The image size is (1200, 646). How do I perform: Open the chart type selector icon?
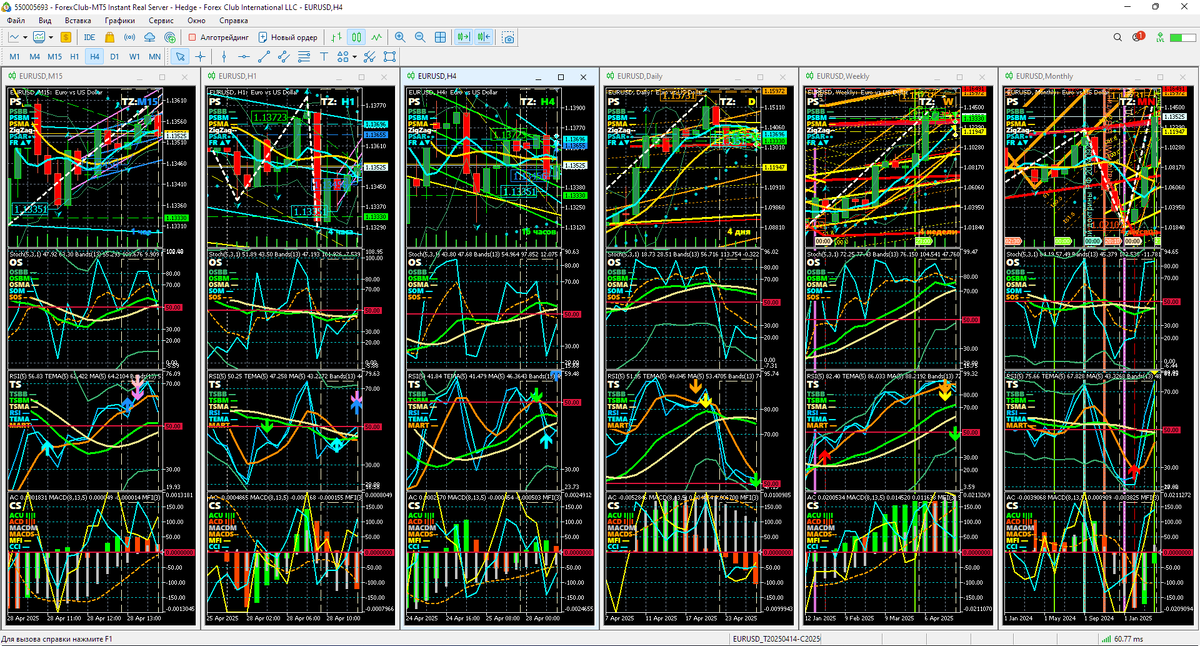(x=14, y=37)
